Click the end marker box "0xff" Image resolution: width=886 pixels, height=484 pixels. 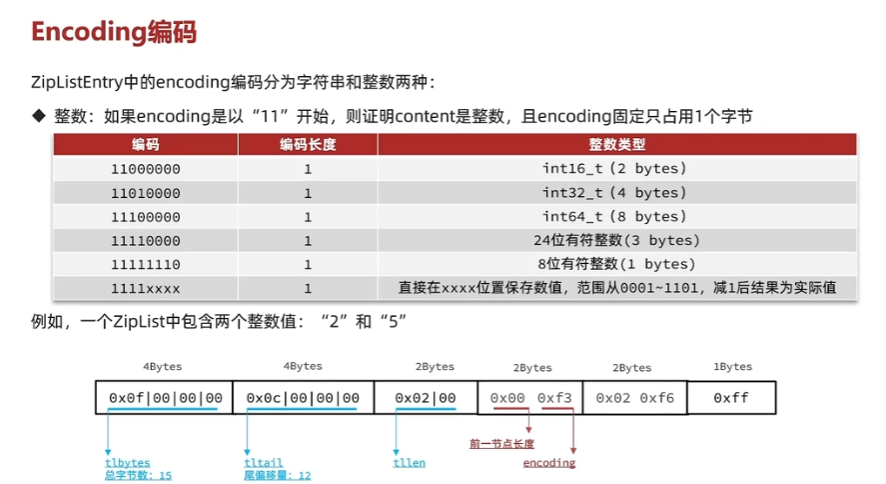coord(732,398)
